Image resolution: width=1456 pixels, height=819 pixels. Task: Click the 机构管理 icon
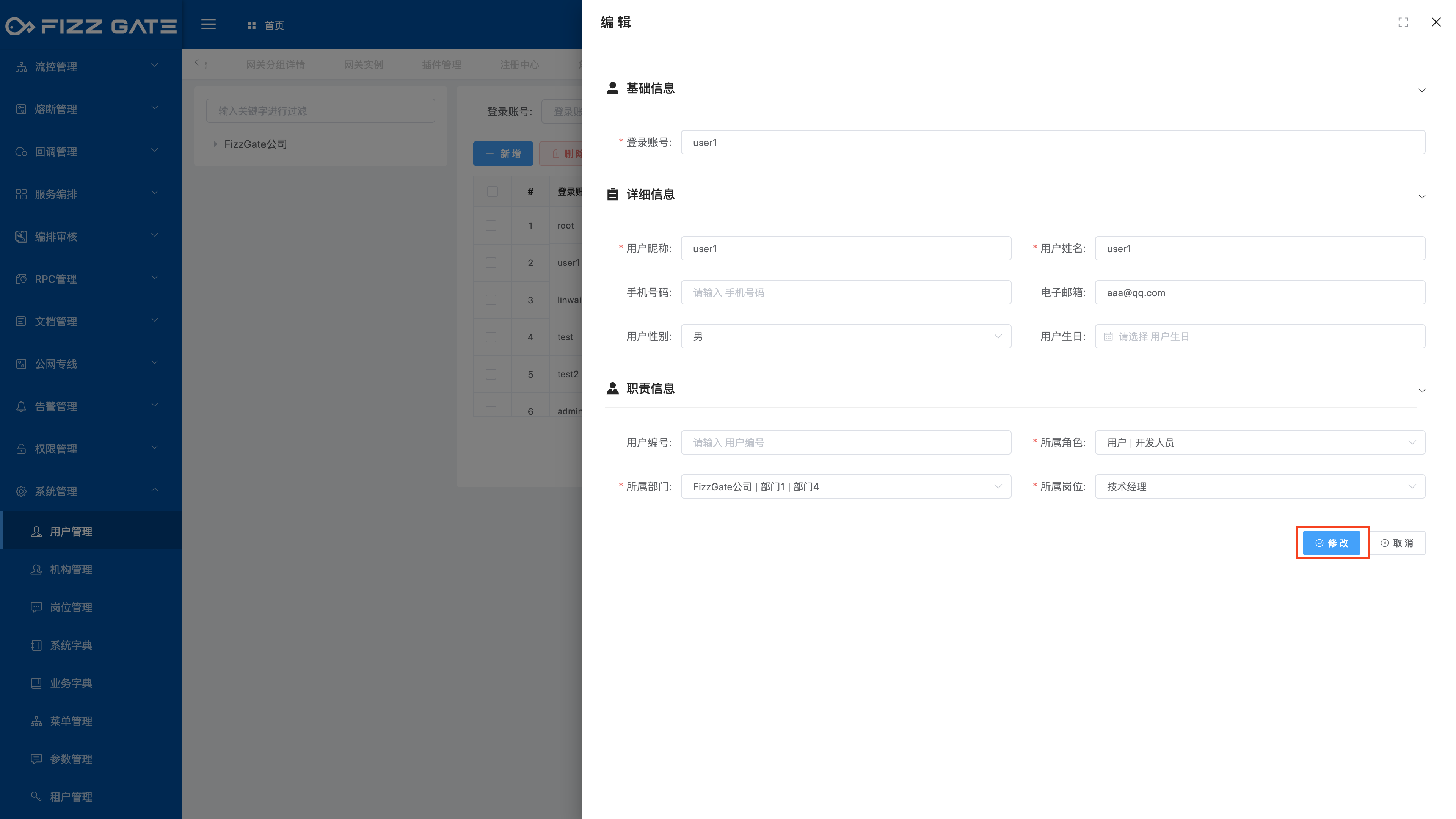coord(36,569)
